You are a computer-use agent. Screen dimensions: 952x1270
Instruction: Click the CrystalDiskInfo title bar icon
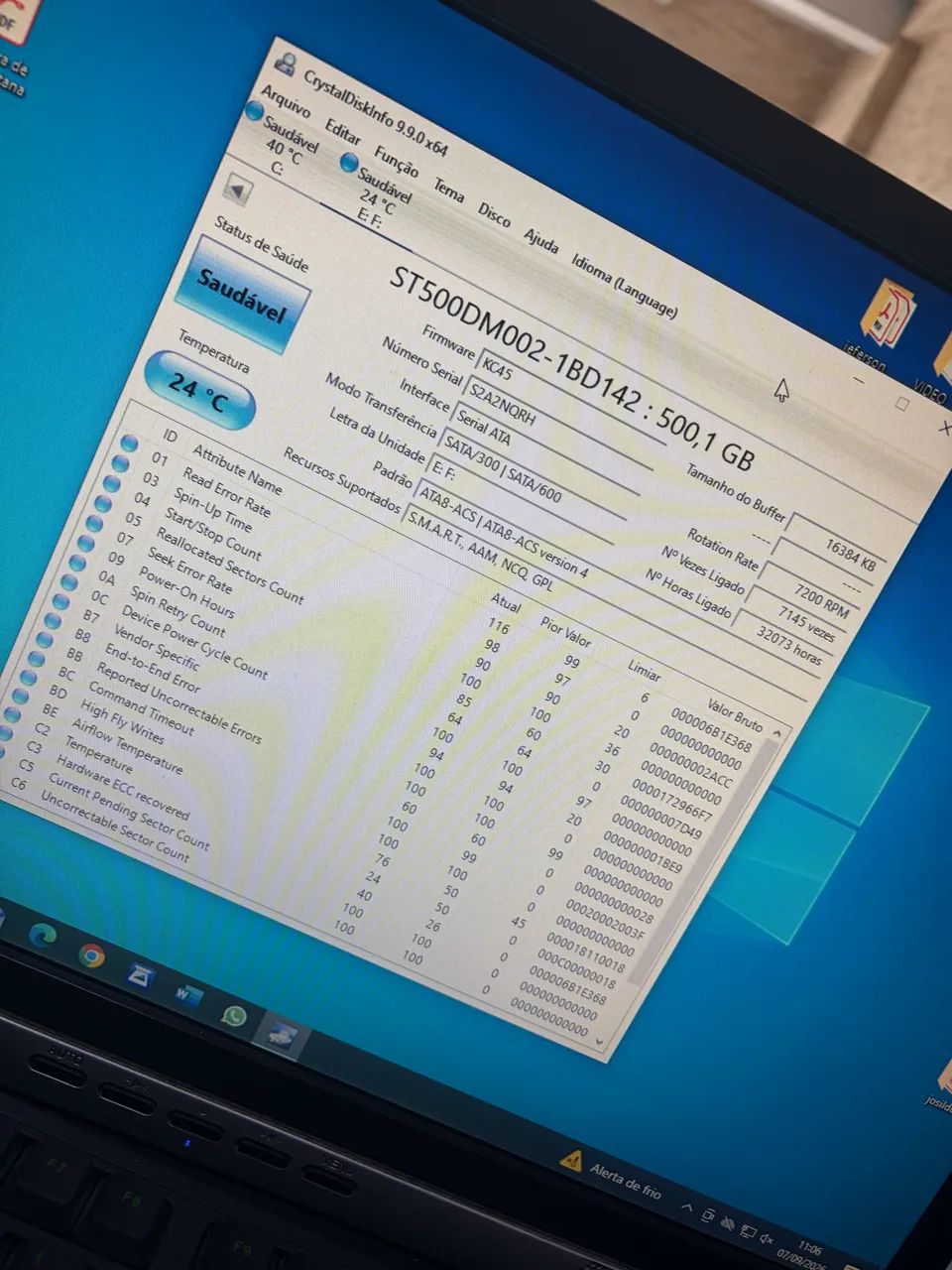(x=286, y=65)
